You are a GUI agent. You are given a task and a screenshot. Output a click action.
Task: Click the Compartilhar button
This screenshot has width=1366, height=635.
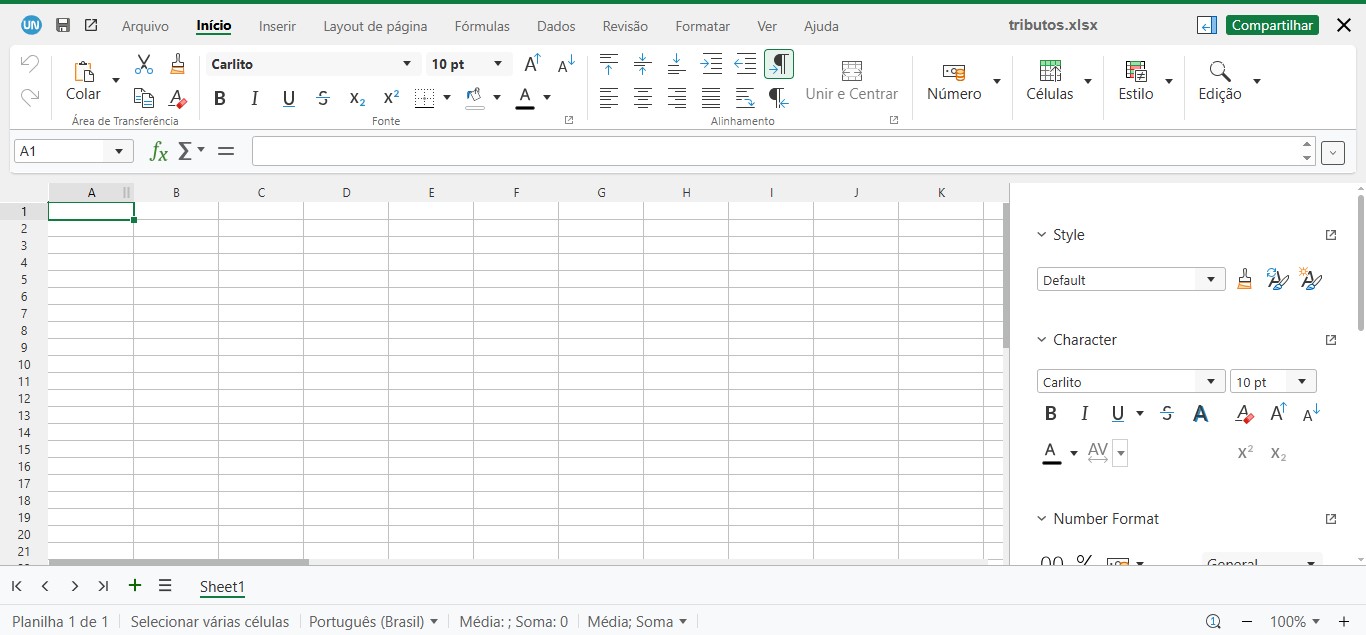[1272, 25]
